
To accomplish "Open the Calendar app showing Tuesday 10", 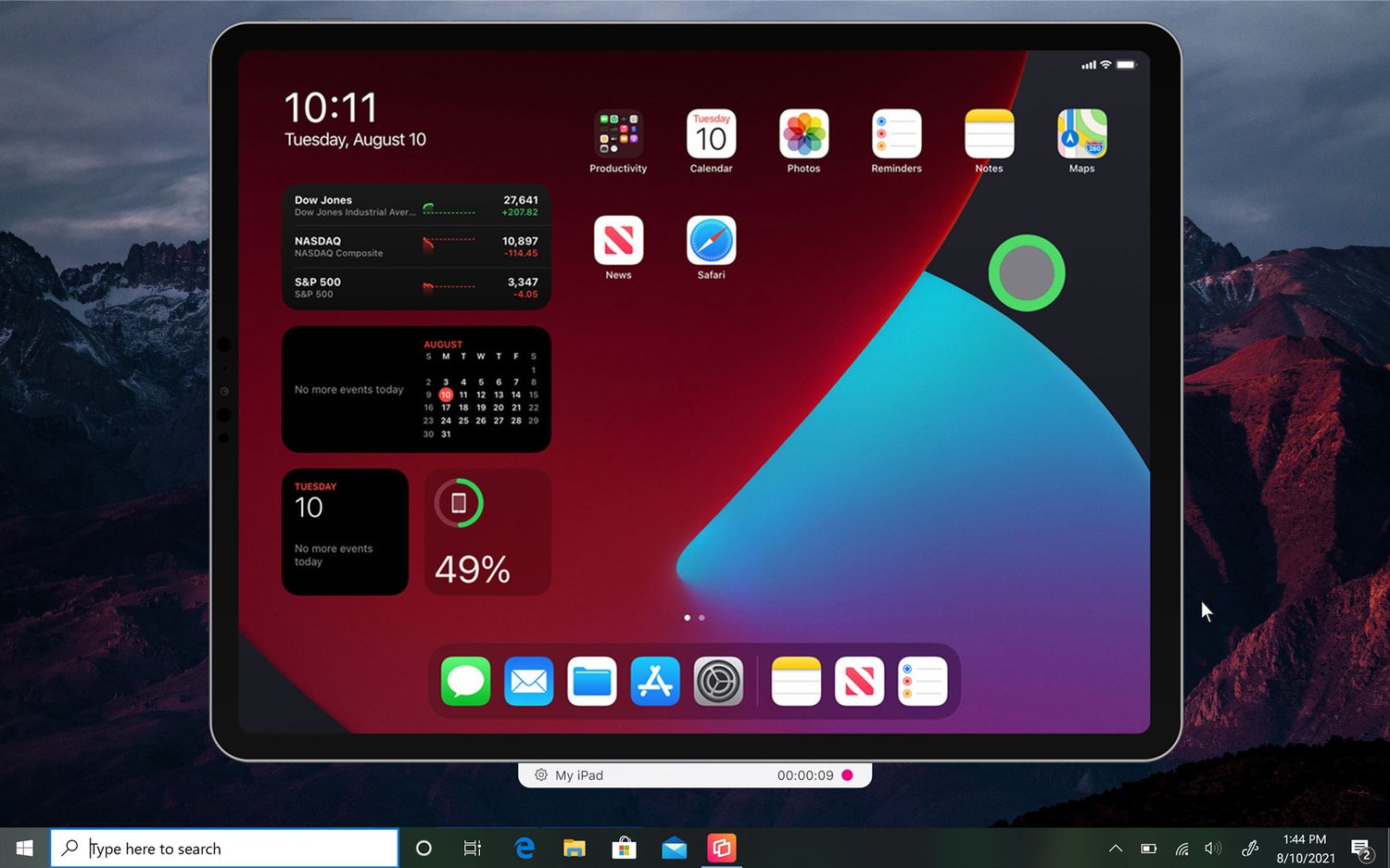I will (x=710, y=134).
